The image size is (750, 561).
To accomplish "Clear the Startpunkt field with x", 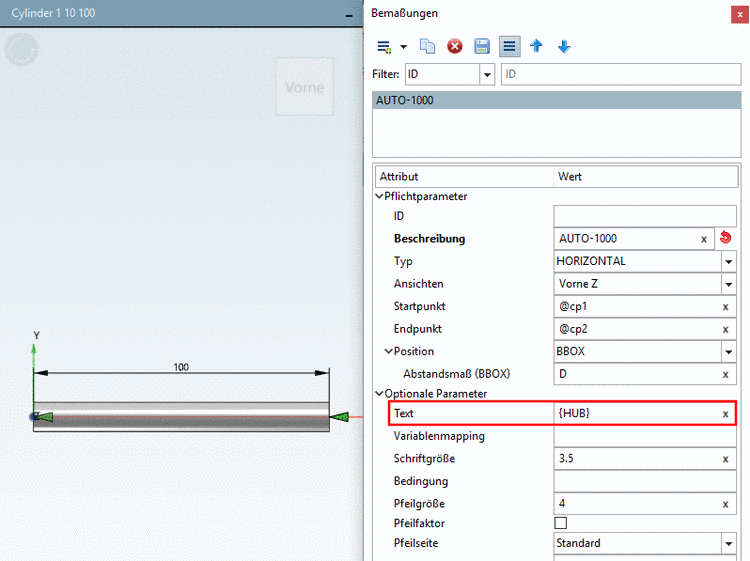I will click(725, 307).
